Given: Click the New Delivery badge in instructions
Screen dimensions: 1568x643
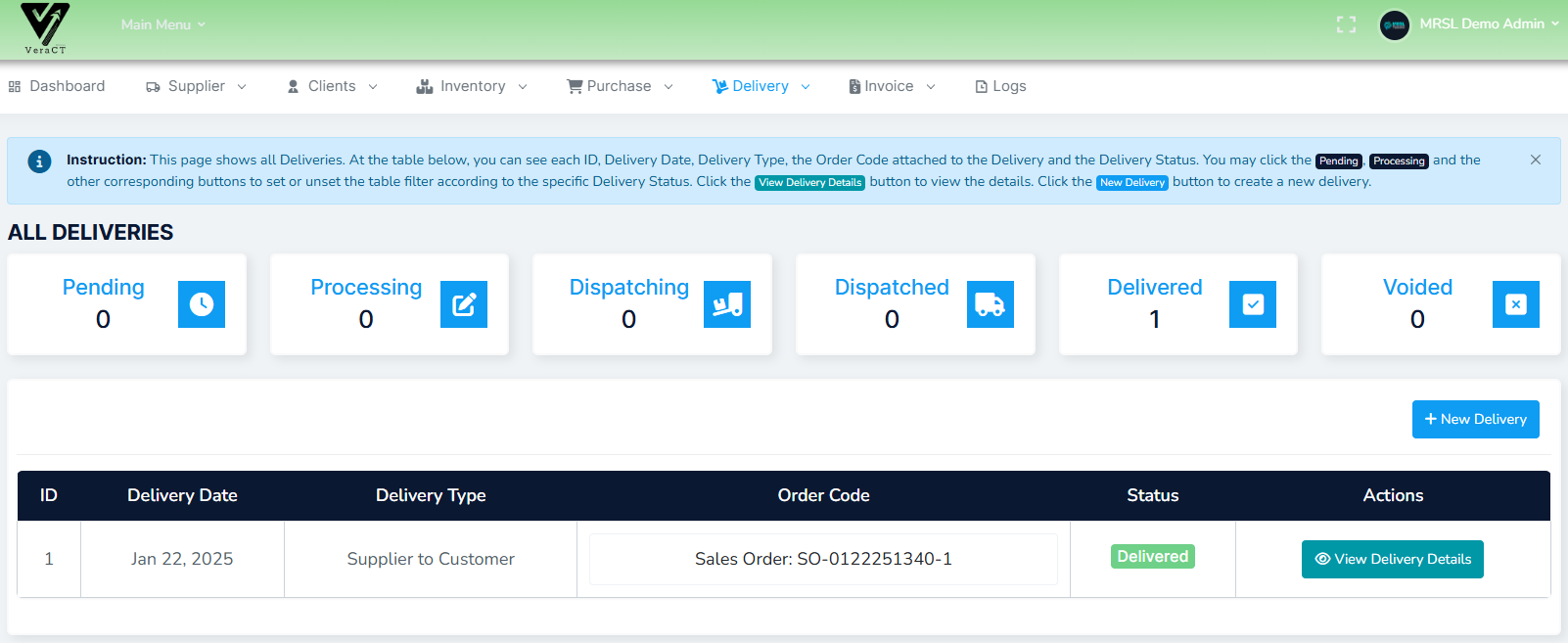Looking at the screenshot, I should [1132, 182].
